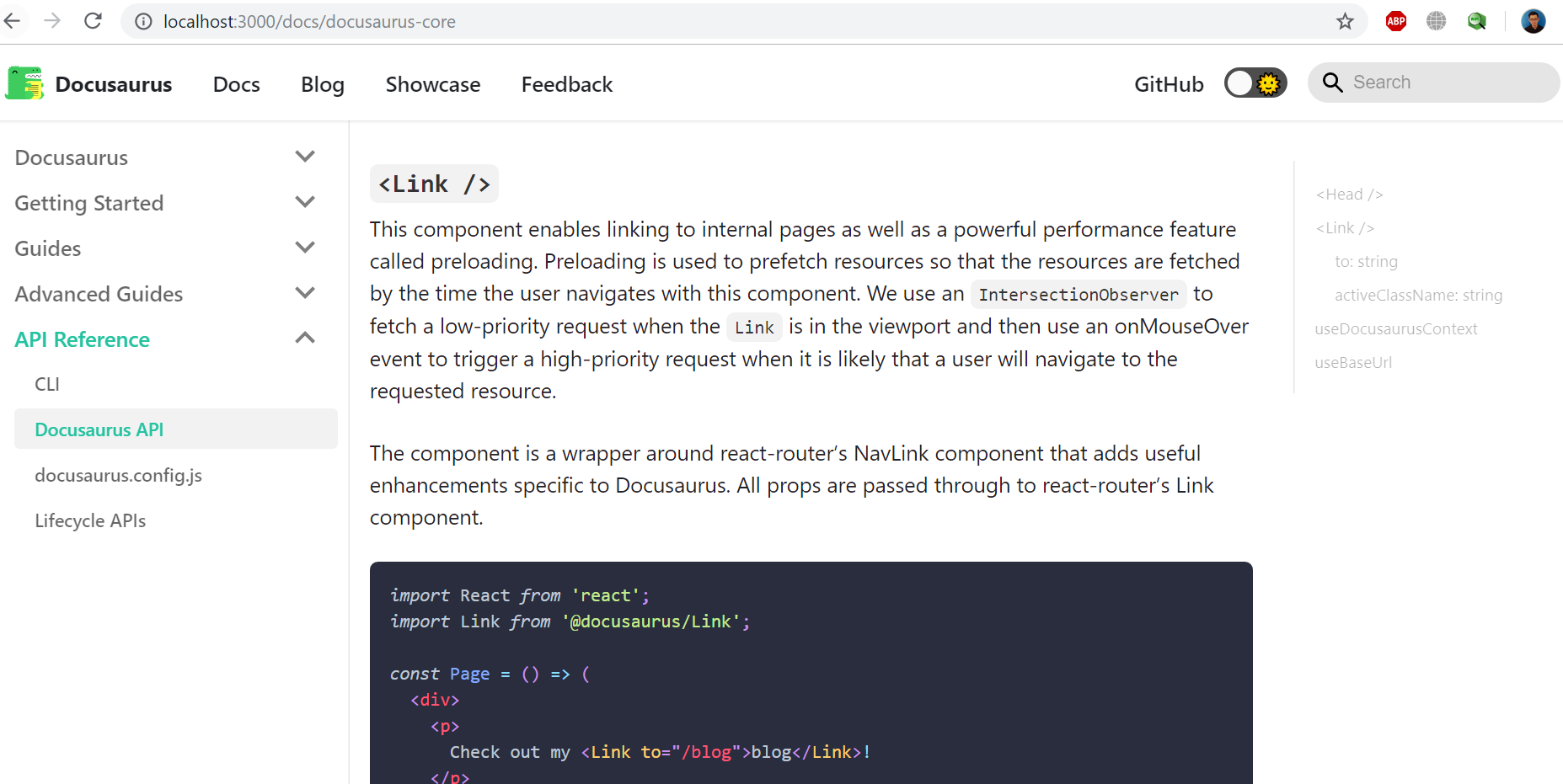
Task: Toggle the dark mode theme switch
Action: point(1255,83)
